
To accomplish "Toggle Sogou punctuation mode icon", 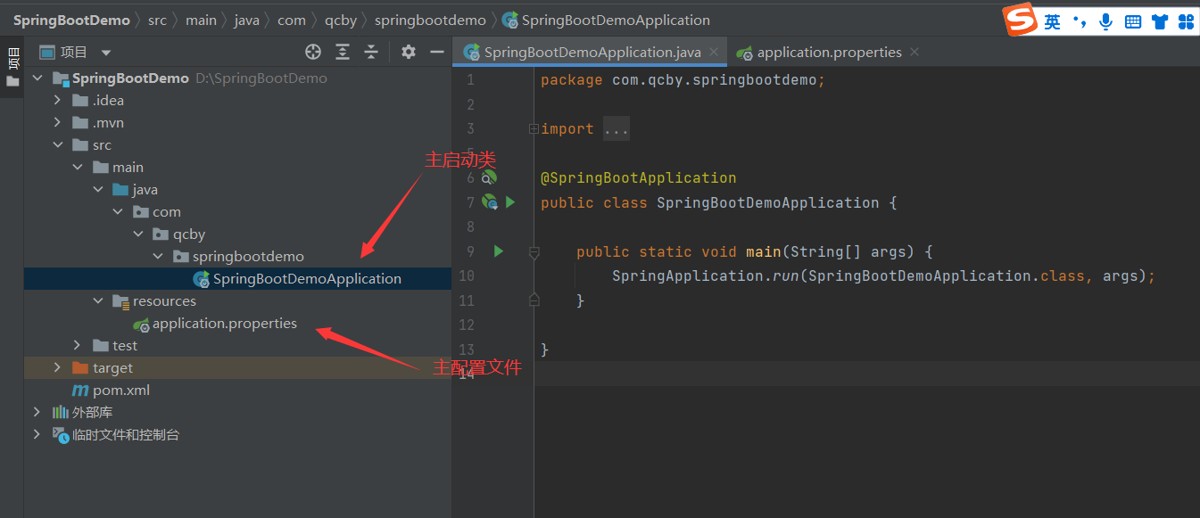I will coord(1079,21).
